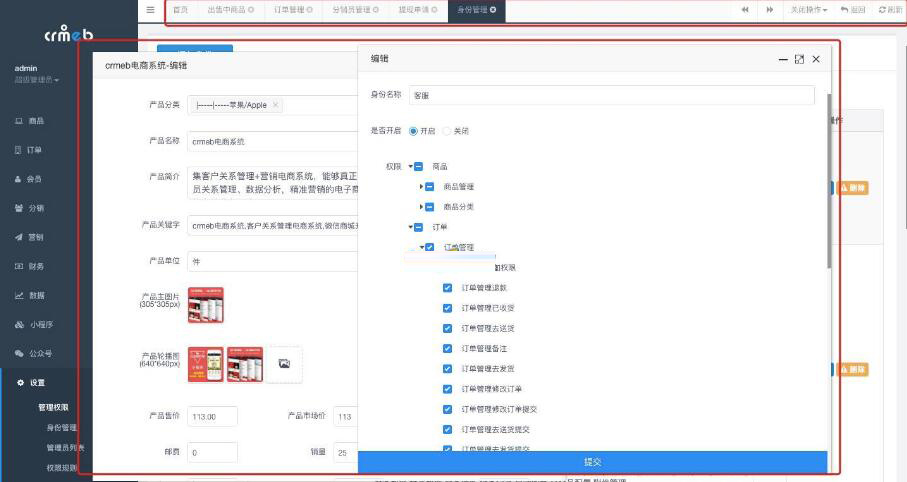Image resolution: width=907 pixels, height=482 pixels.
Task: Open 身份管理 in the sidebar submenu
Action: (61, 428)
